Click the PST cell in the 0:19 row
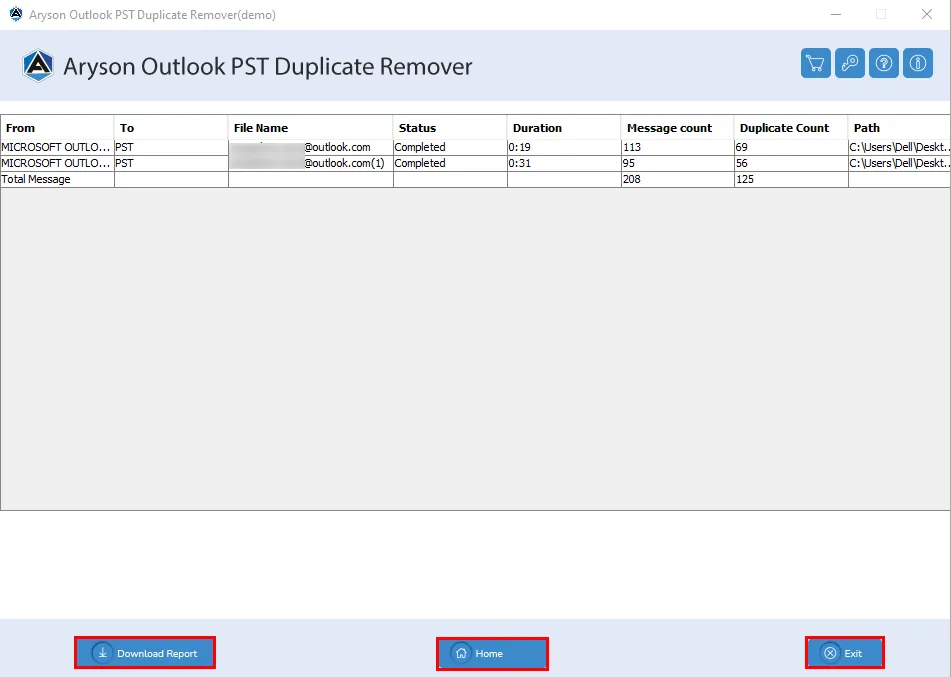 coord(171,147)
